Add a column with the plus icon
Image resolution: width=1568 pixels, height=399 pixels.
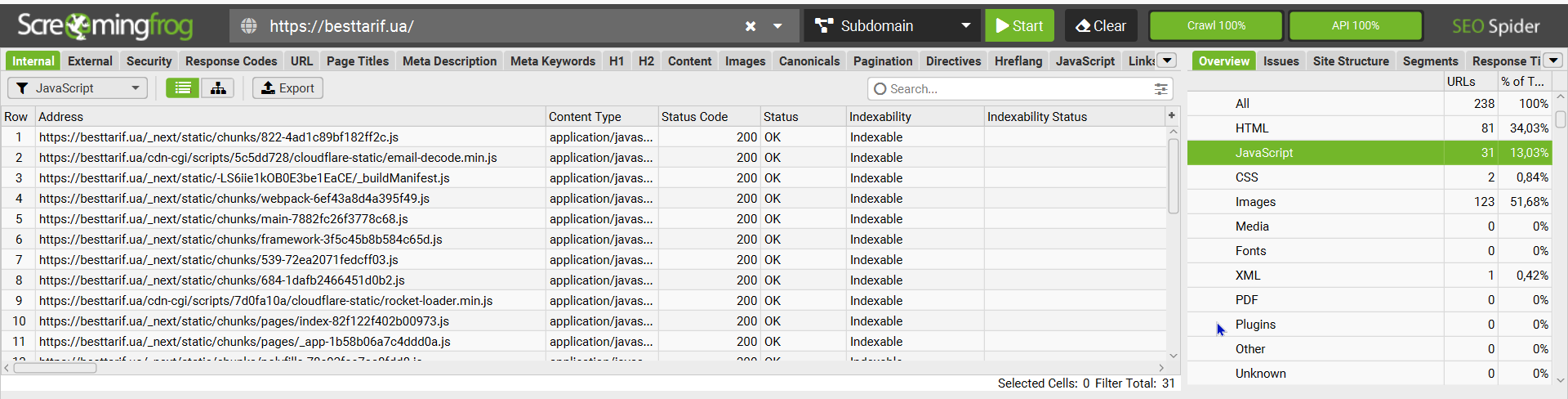1171,116
